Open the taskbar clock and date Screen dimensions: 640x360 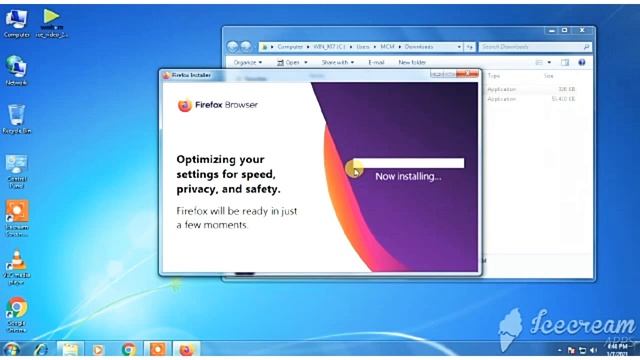pyautogui.click(x=617, y=350)
